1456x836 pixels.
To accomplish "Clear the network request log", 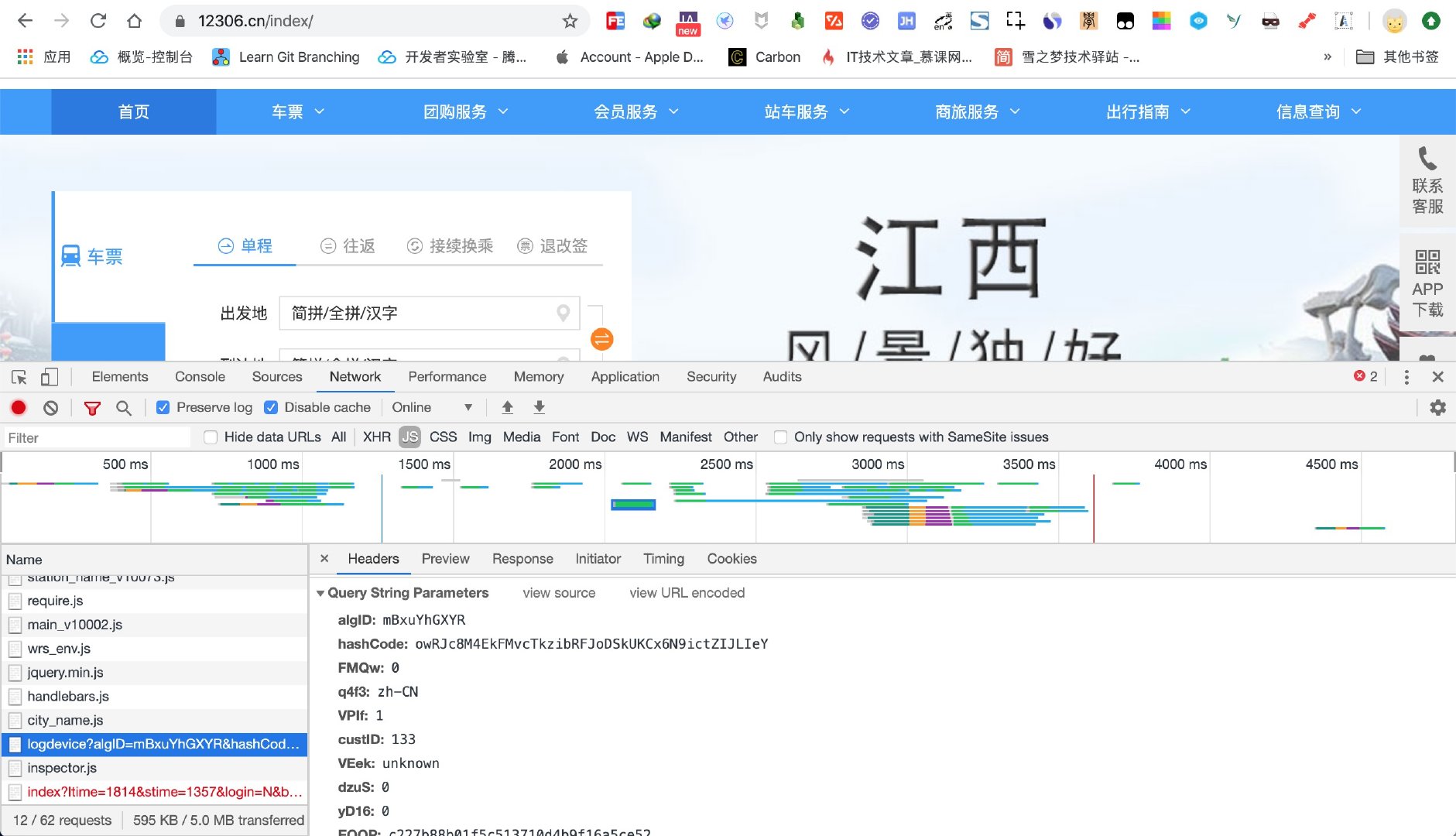I will [x=50, y=407].
